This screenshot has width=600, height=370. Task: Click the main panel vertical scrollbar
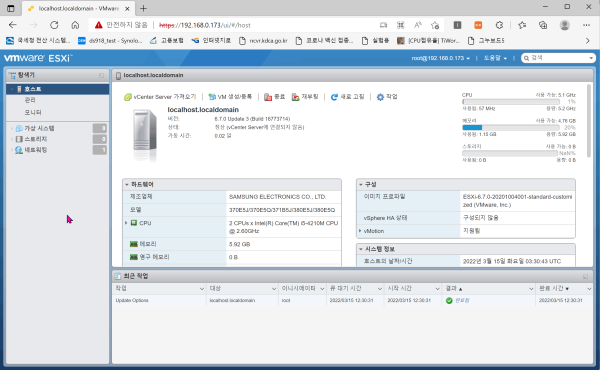pos(589,121)
